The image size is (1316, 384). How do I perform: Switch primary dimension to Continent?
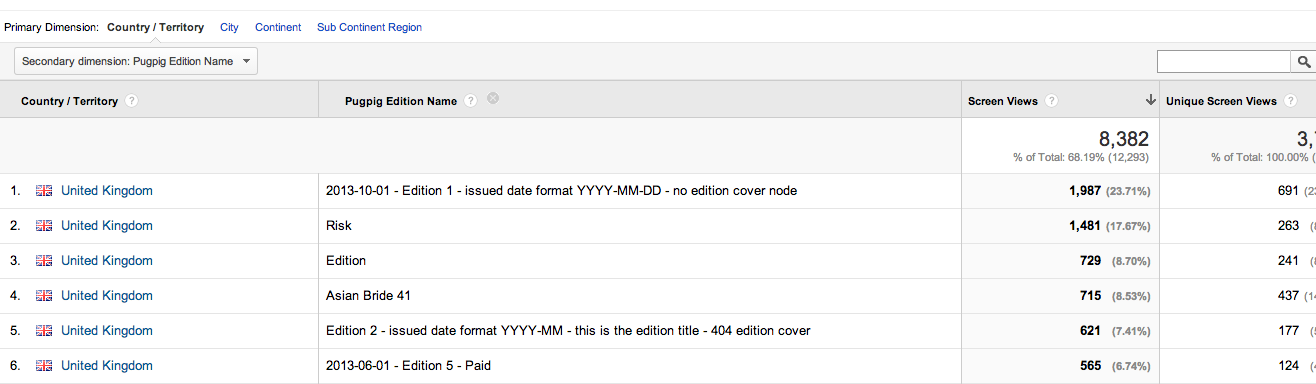[x=278, y=27]
